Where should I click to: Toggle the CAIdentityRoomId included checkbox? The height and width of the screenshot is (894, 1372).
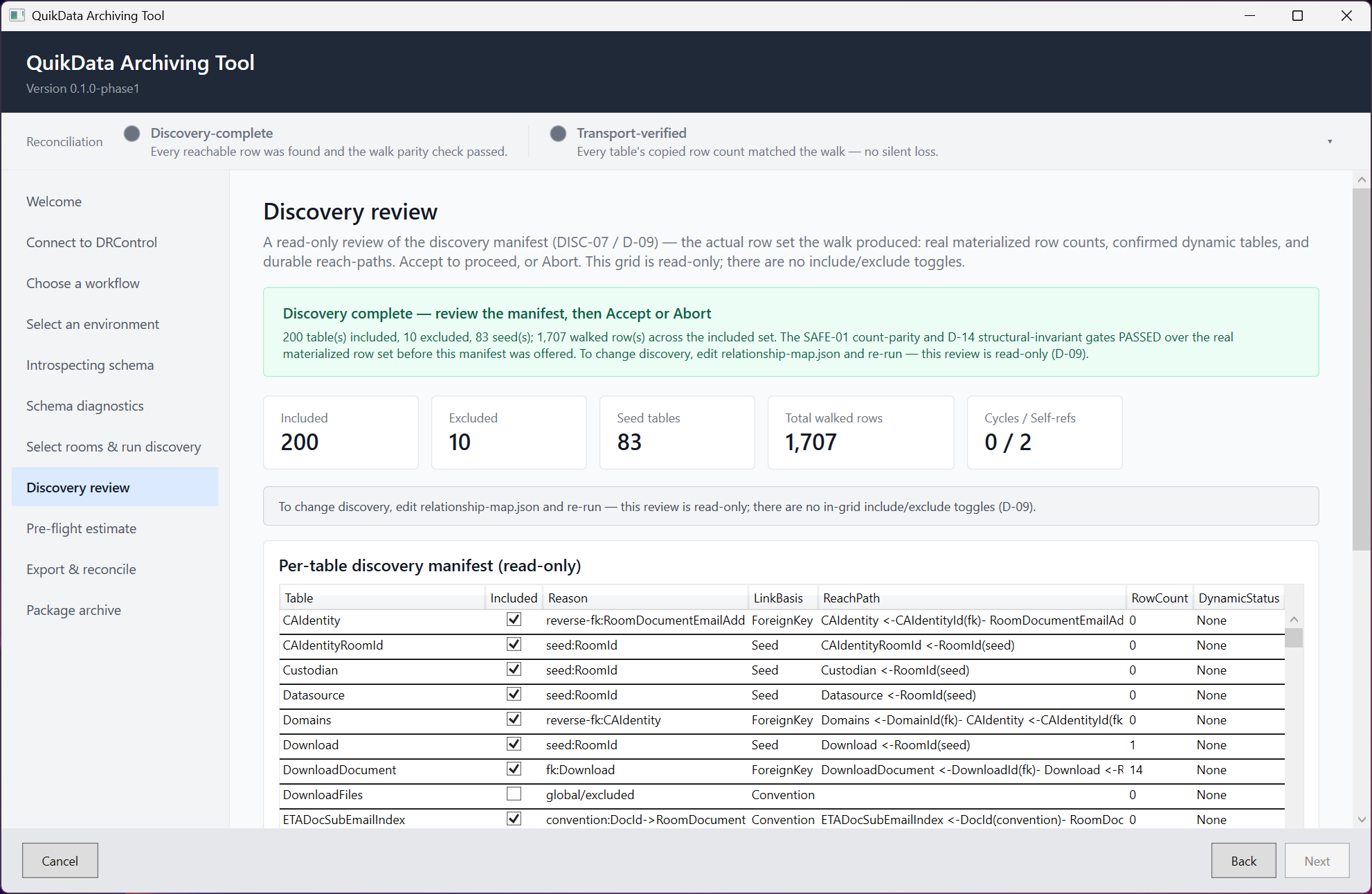click(x=514, y=645)
